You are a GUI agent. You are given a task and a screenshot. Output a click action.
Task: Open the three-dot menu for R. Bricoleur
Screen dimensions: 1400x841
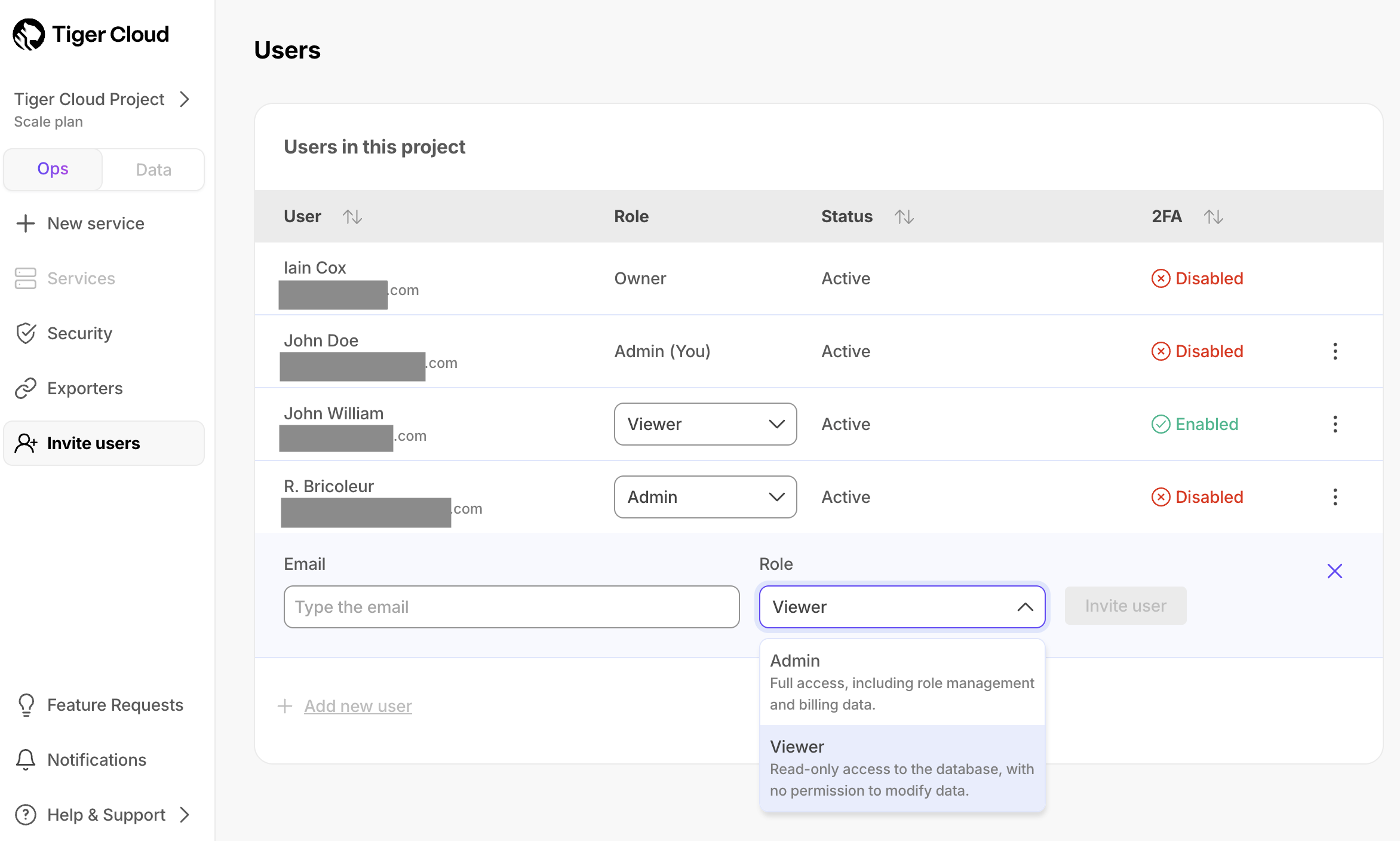pos(1335,497)
